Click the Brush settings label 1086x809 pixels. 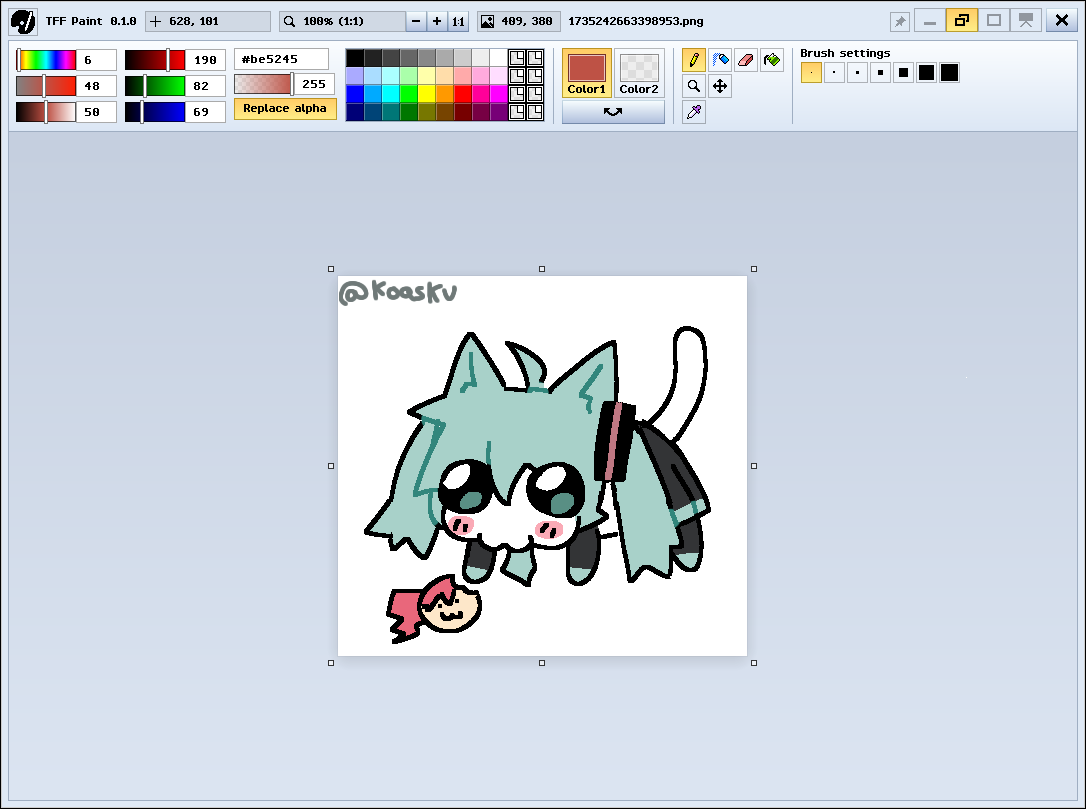click(845, 53)
